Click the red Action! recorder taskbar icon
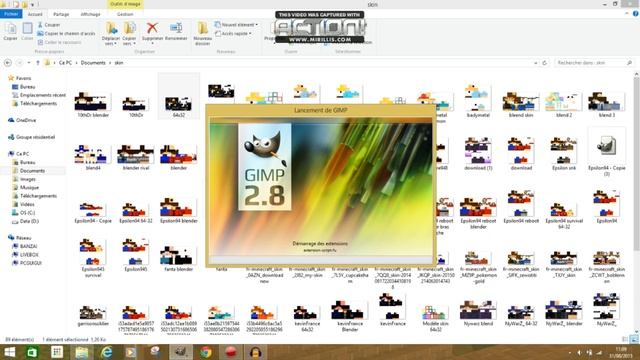This screenshot has height=360, width=640. click(231, 352)
